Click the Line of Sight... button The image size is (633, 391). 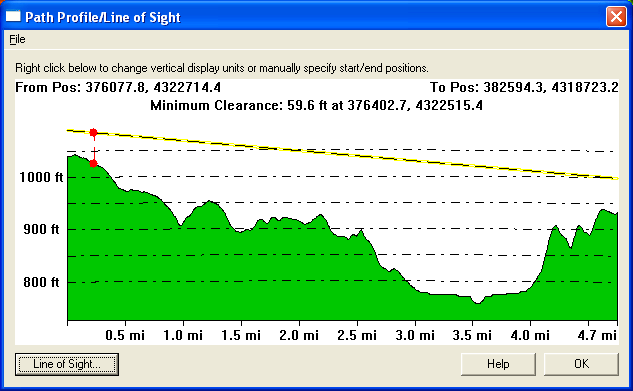pyautogui.click(x=67, y=364)
